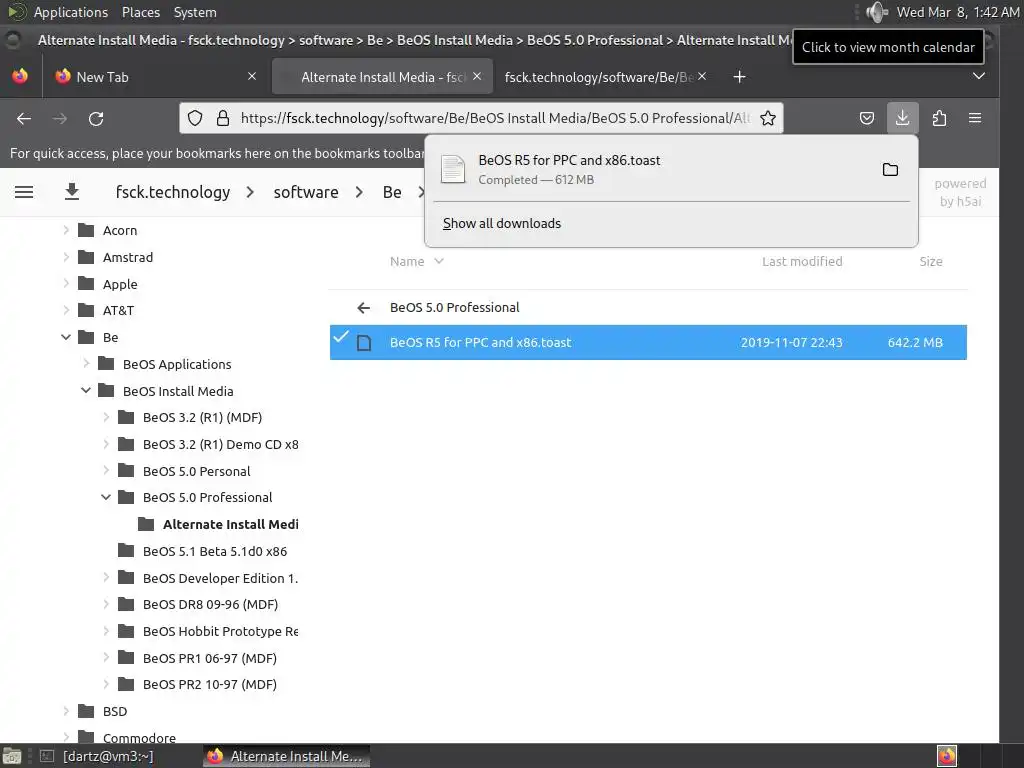Sort by Last modified column
The image size is (1024, 768).
(x=802, y=262)
